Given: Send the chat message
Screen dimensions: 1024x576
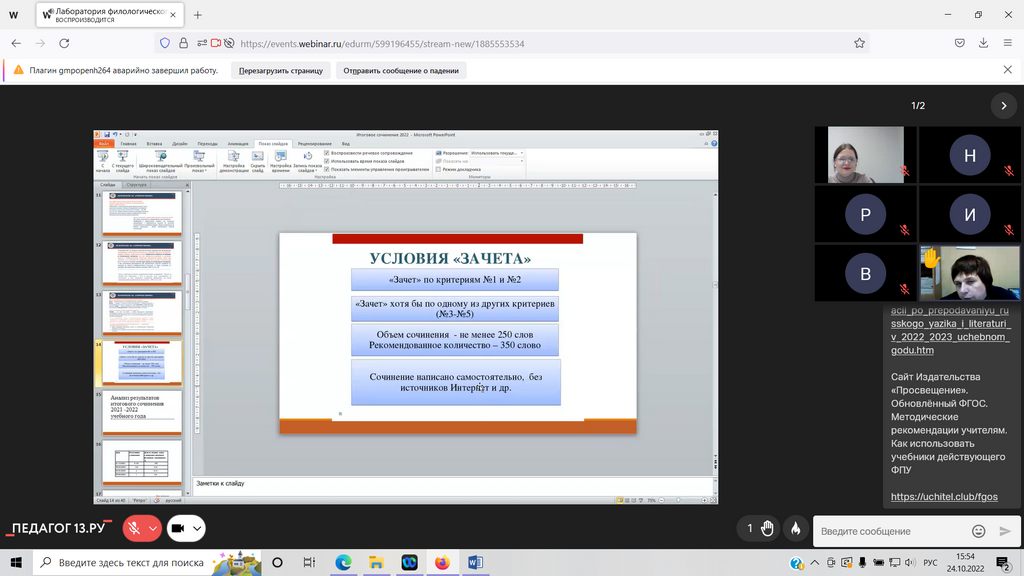Looking at the screenshot, I should 1005,531.
